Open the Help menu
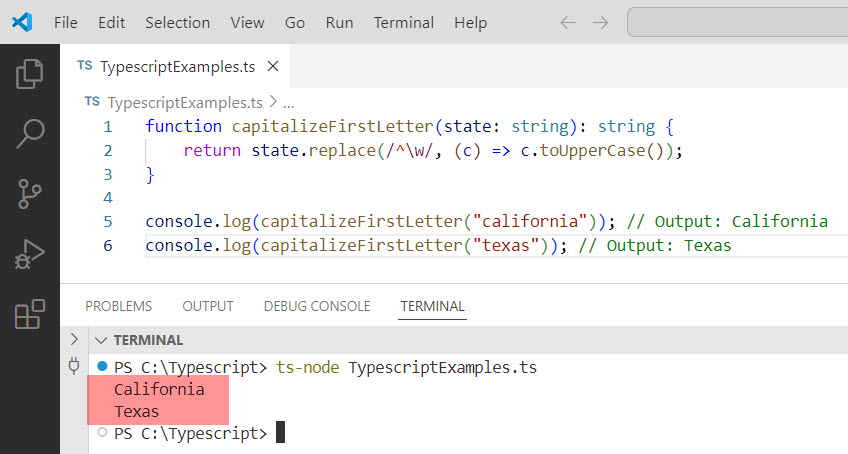The height and width of the screenshot is (454, 848). click(471, 23)
